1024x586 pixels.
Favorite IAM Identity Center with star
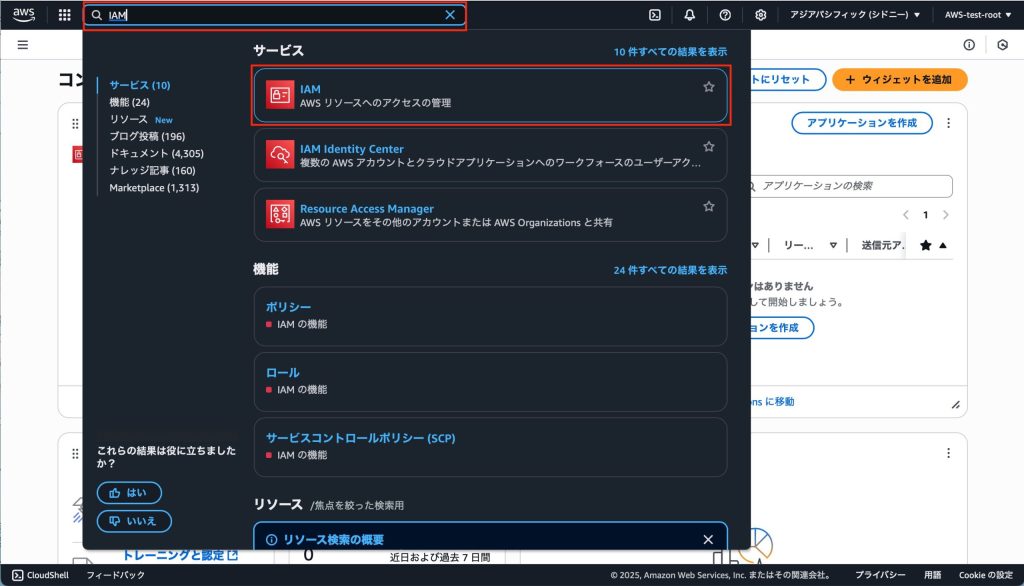(709, 146)
